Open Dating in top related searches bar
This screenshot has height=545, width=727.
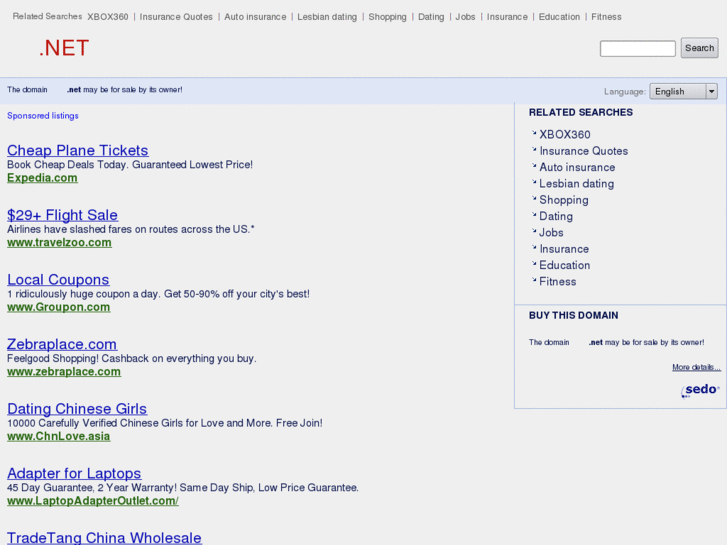point(431,17)
